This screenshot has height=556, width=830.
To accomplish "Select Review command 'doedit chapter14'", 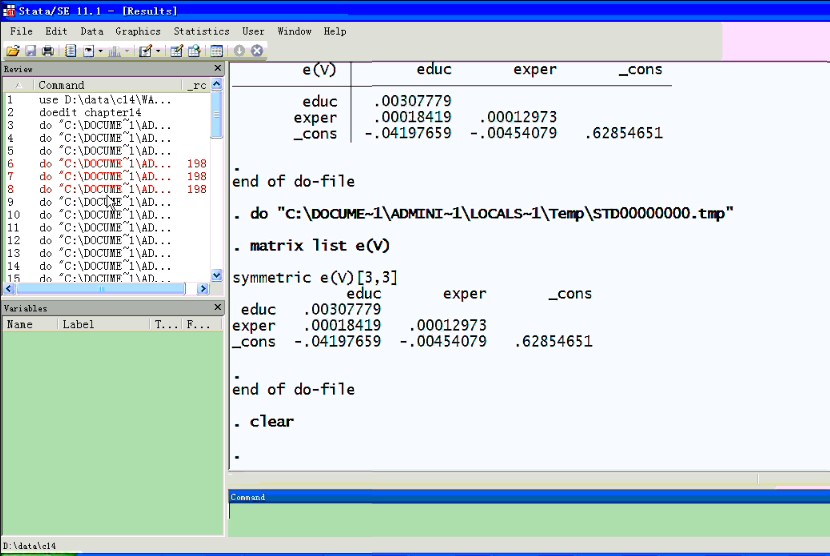I will coord(106,112).
